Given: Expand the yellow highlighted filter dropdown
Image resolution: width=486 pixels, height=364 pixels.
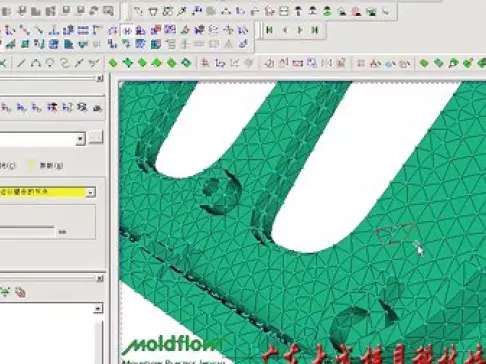Looking at the screenshot, I should point(90,192).
